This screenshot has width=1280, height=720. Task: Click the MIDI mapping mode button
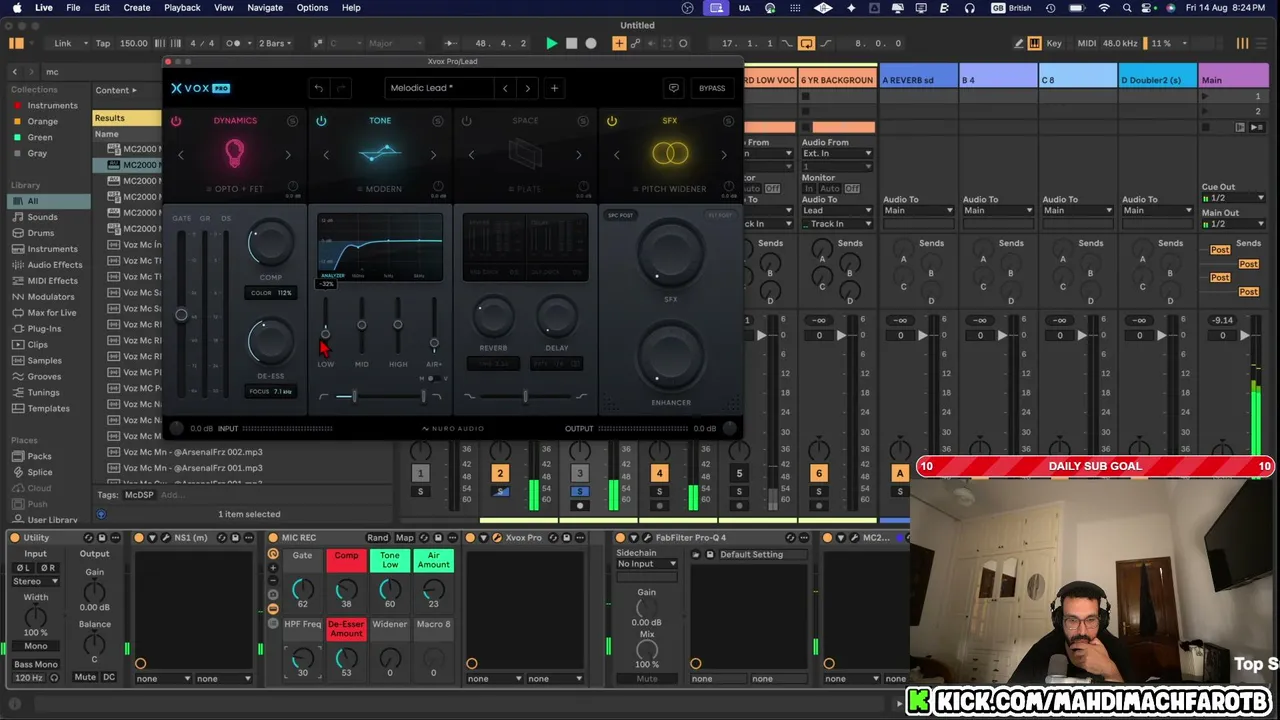1087,44
